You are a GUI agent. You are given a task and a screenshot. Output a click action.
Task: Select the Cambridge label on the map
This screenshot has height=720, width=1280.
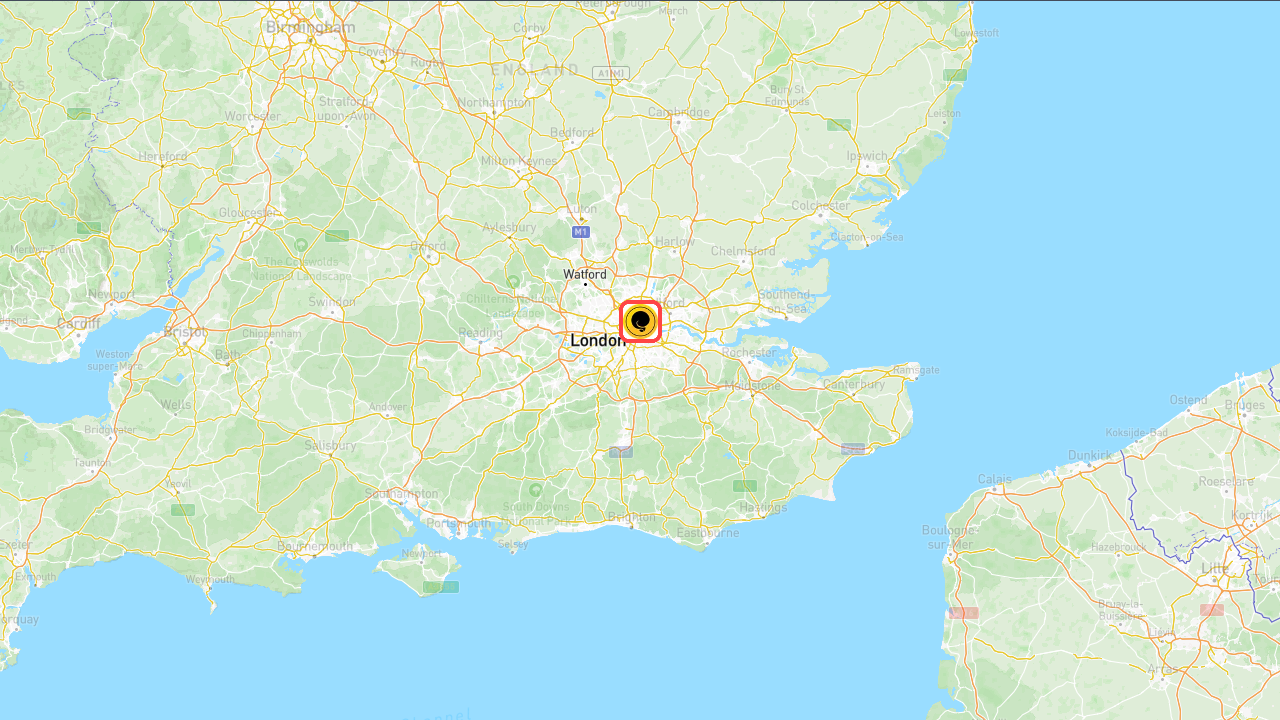pos(679,112)
